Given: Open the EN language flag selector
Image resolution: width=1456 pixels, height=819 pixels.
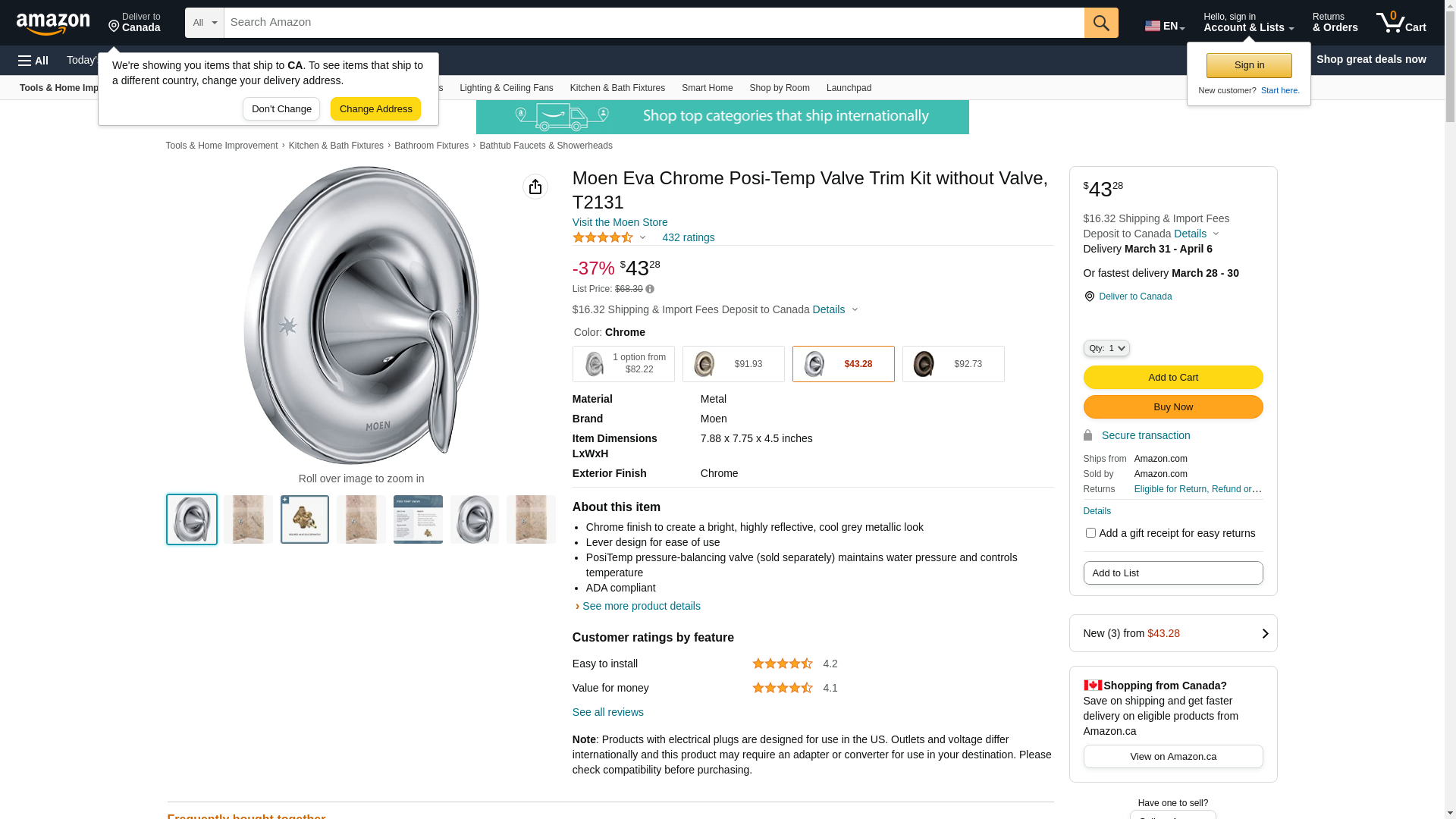Looking at the screenshot, I should point(1164,26).
